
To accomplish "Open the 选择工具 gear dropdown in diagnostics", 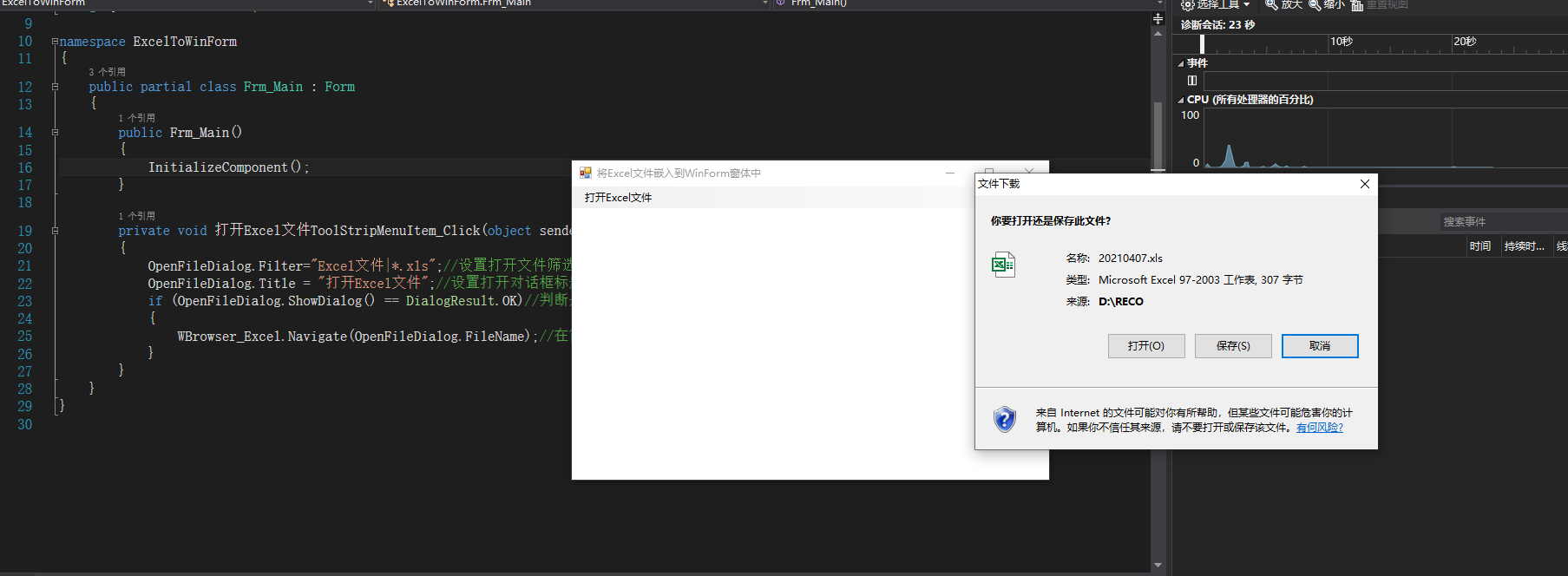I will click(x=1216, y=4).
